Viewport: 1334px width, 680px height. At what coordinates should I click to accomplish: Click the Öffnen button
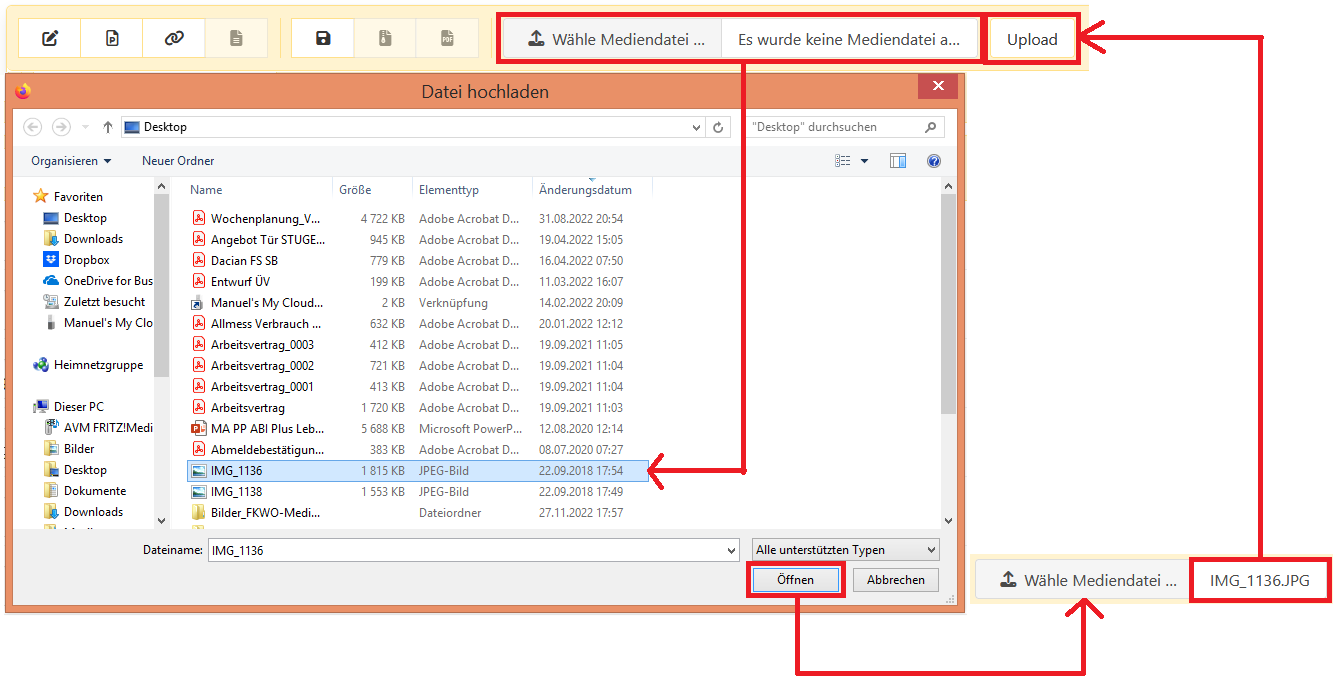coord(796,580)
